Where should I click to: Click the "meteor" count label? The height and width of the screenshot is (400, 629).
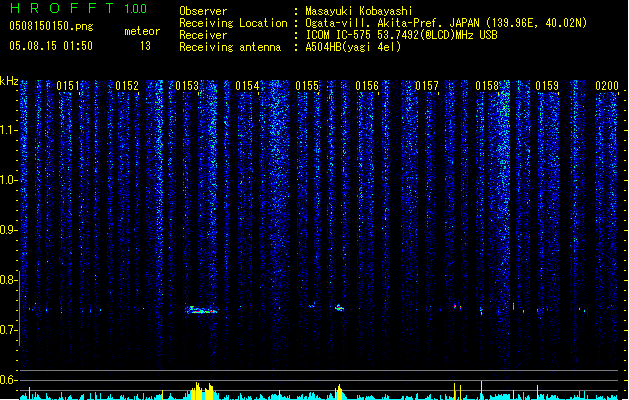pos(142,31)
